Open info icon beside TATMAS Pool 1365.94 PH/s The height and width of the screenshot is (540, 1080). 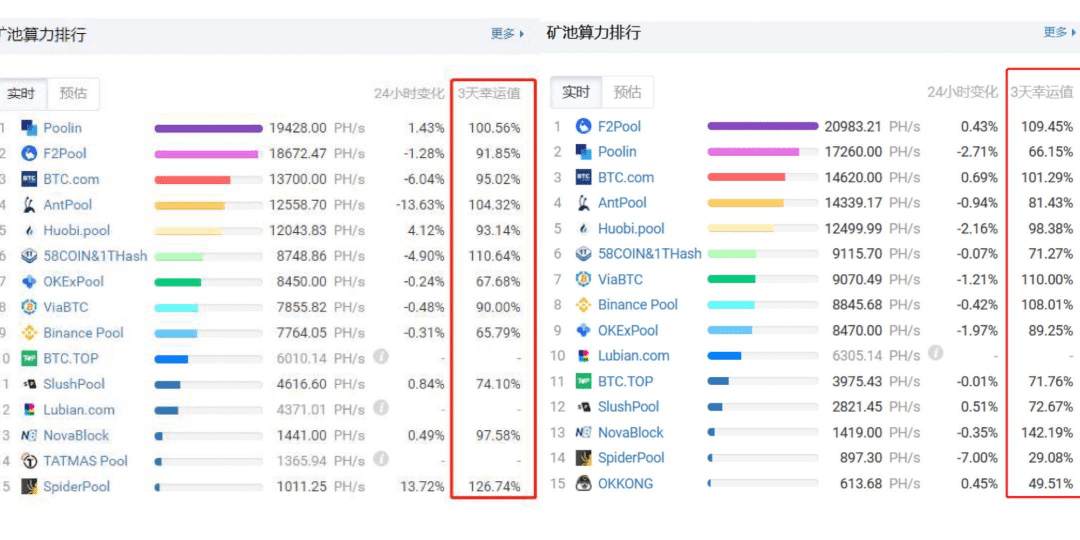(381, 459)
